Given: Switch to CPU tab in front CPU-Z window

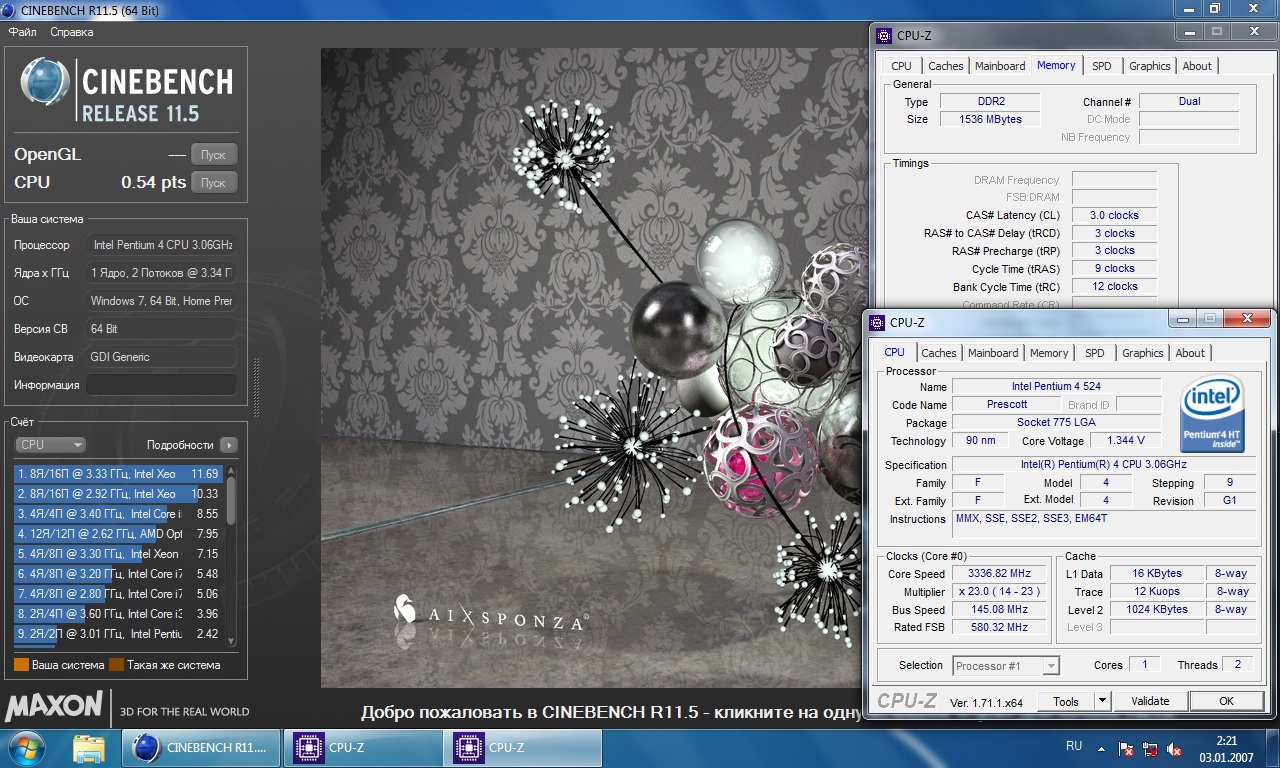Looking at the screenshot, I should click(894, 352).
